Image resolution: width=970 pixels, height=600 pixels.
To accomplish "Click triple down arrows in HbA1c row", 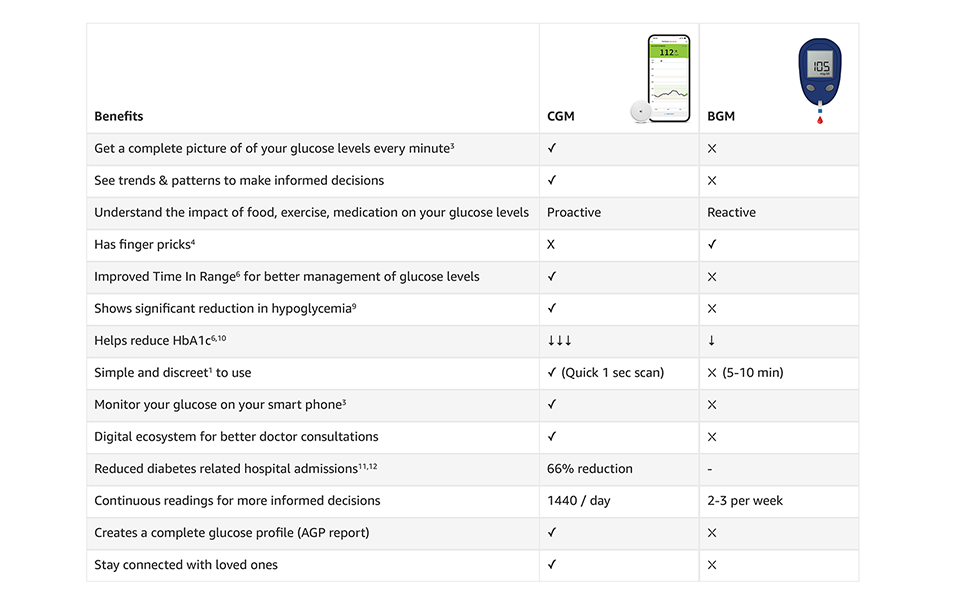I will [x=560, y=341].
